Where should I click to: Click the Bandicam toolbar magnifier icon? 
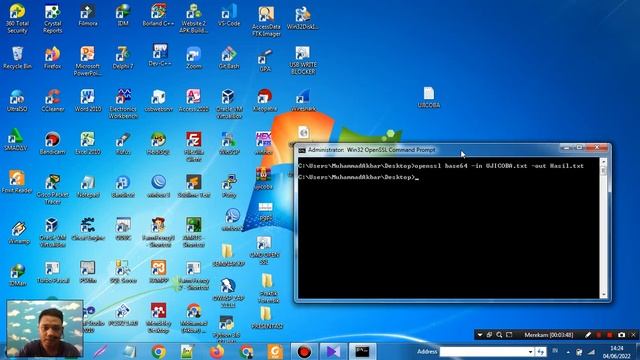point(499,335)
